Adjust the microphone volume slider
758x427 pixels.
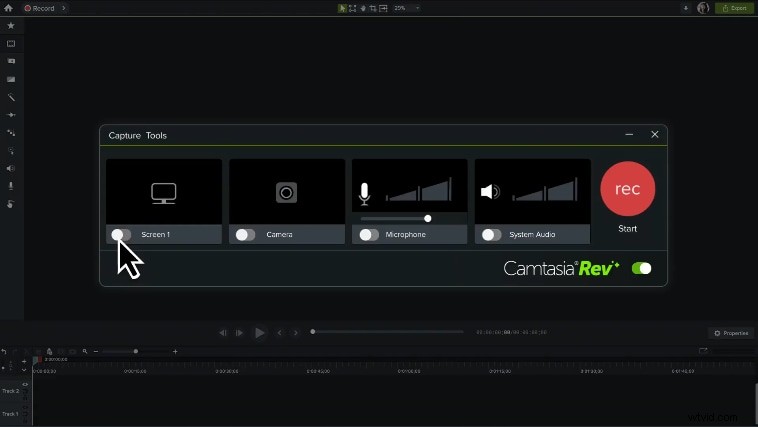pos(427,218)
